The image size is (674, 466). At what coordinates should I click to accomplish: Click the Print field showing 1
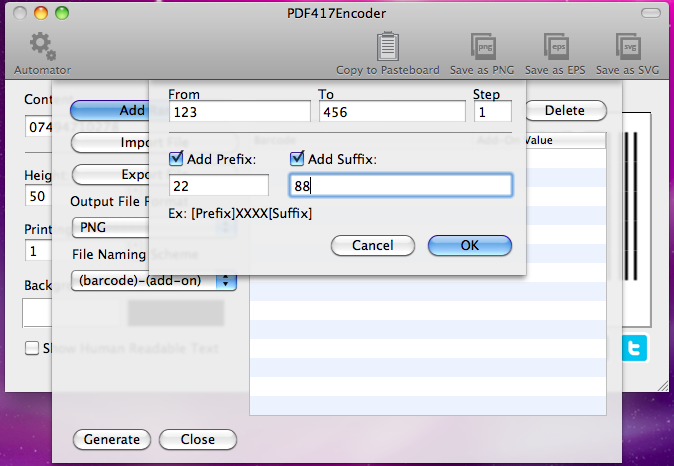point(38,251)
